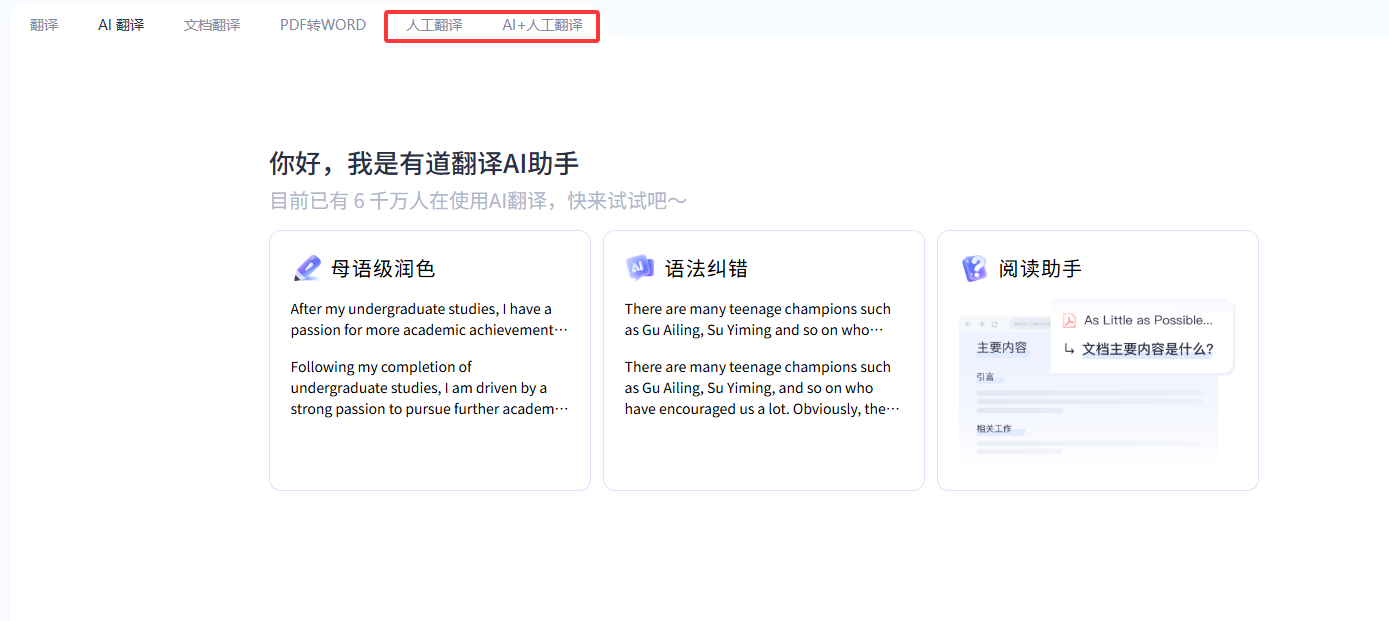
Task: Switch to the 翻译 tab
Action: (44, 25)
